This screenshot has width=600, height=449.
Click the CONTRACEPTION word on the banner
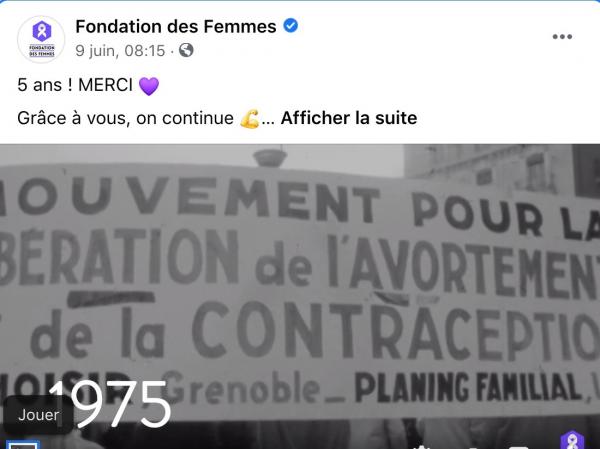pos(396,330)
